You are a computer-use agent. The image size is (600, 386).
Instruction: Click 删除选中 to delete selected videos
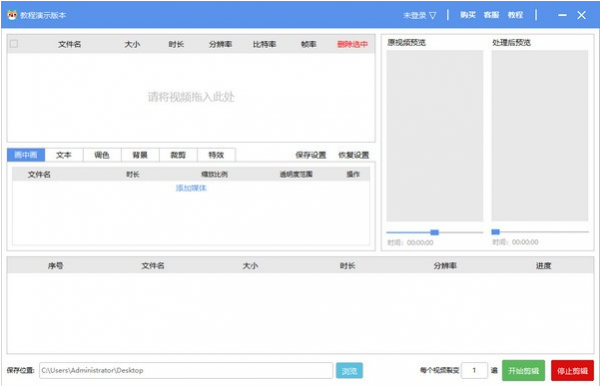[352, 44]
